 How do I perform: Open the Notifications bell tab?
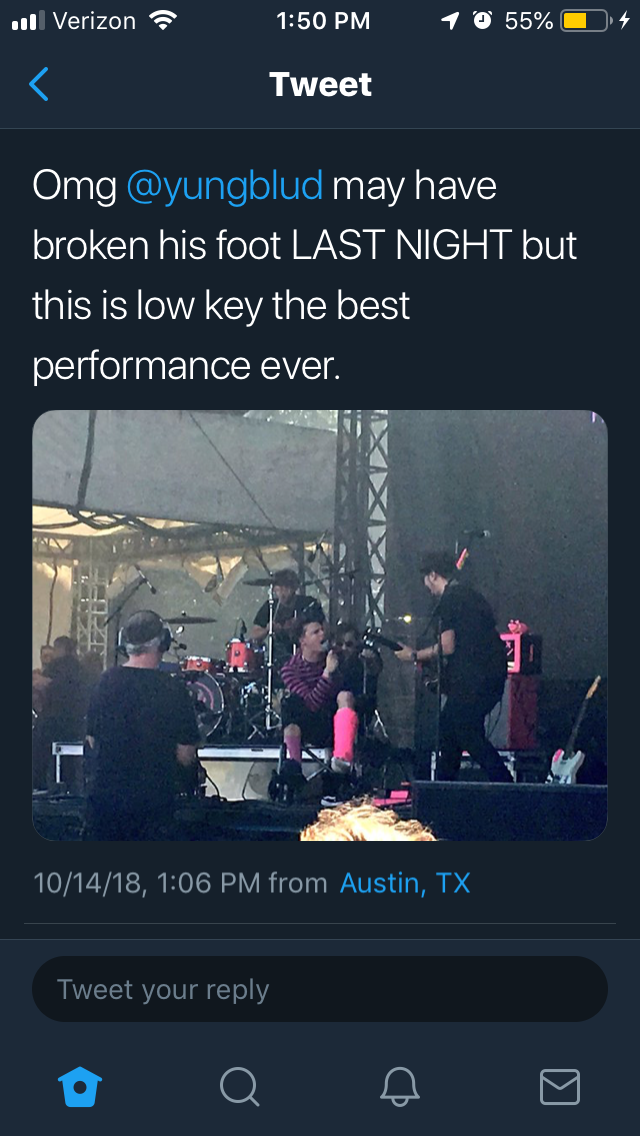[400, 1087]
